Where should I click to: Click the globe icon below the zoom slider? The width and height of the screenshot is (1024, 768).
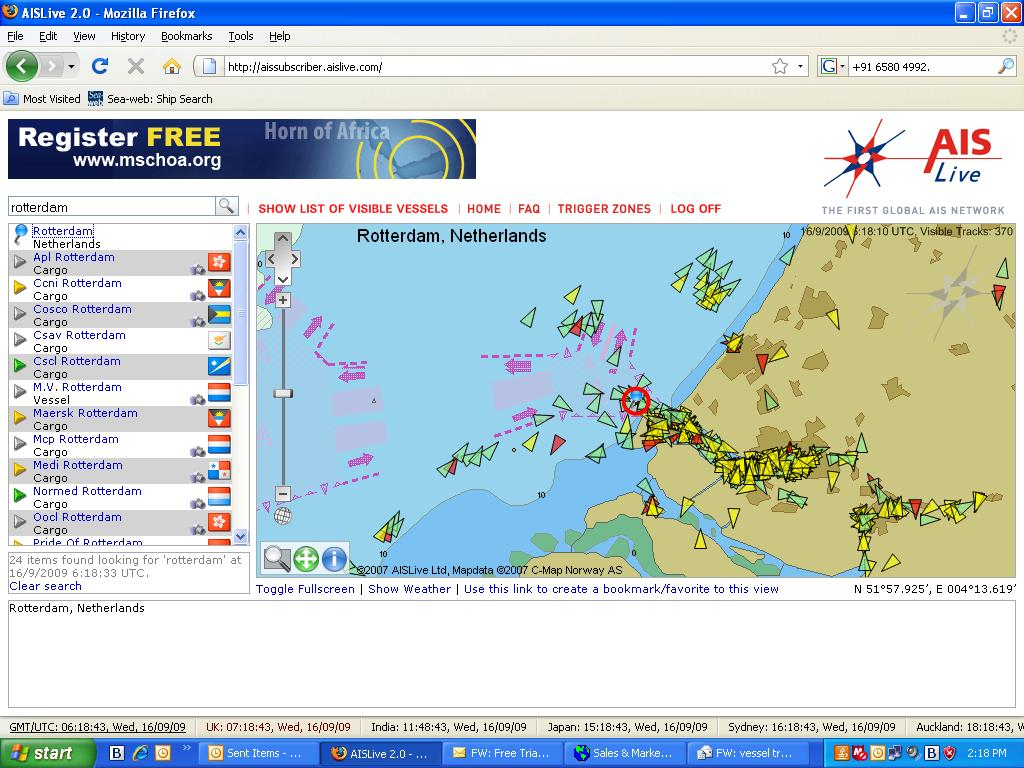[283, 516]
